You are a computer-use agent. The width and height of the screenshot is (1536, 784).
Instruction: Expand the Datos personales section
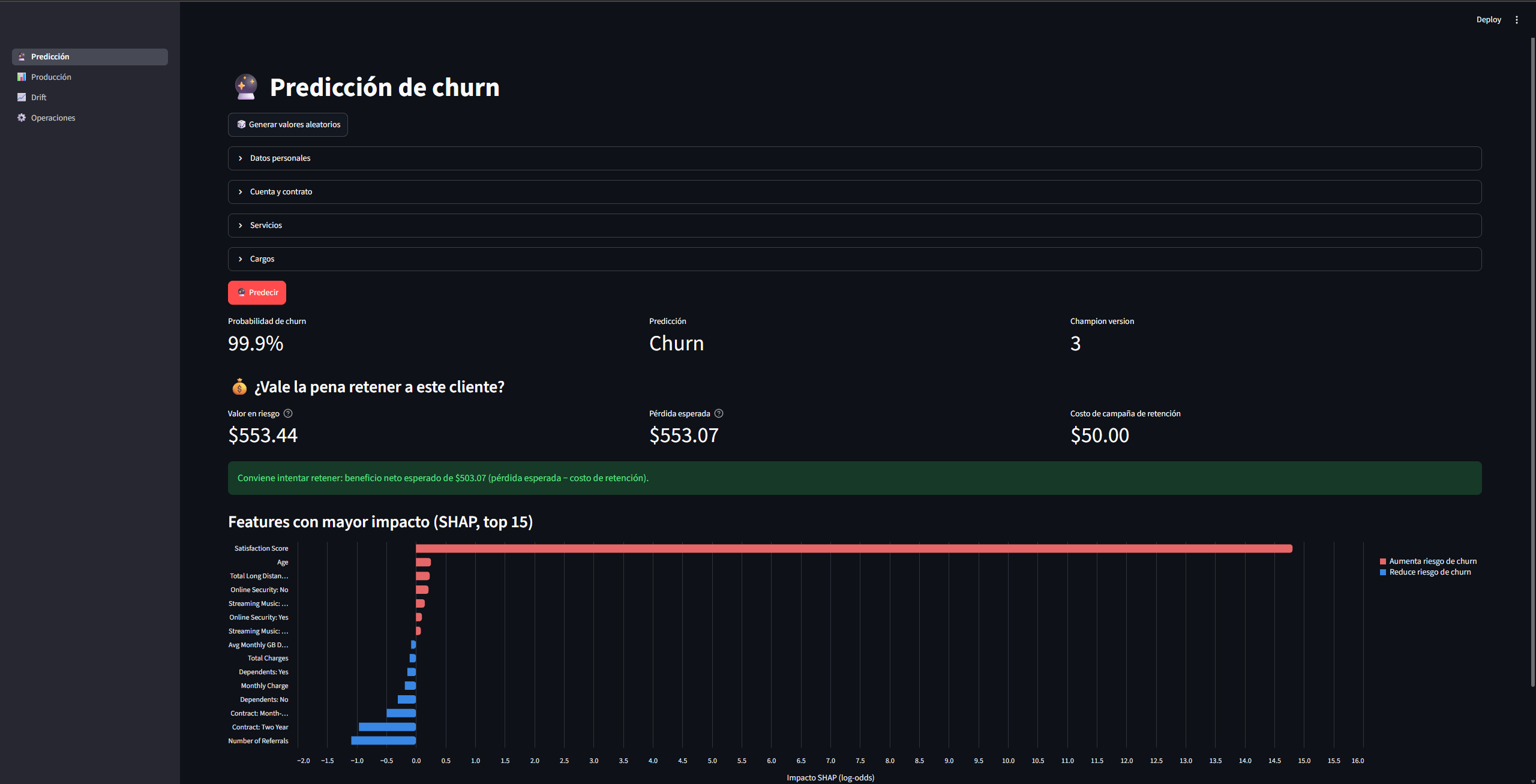(854, 158)
